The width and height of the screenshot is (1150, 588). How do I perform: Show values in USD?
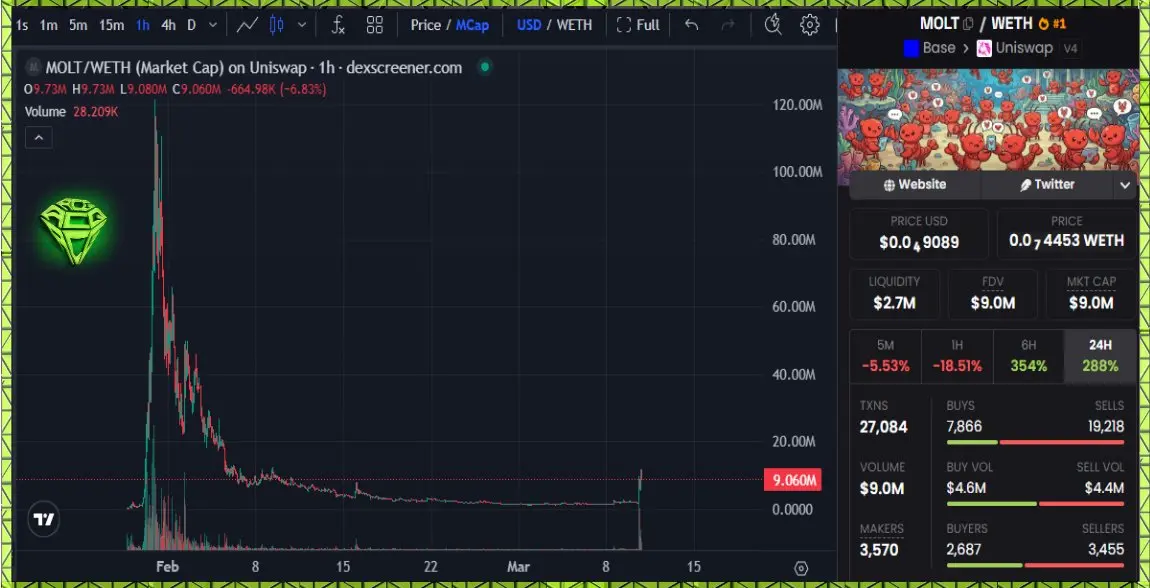(529, 25)
